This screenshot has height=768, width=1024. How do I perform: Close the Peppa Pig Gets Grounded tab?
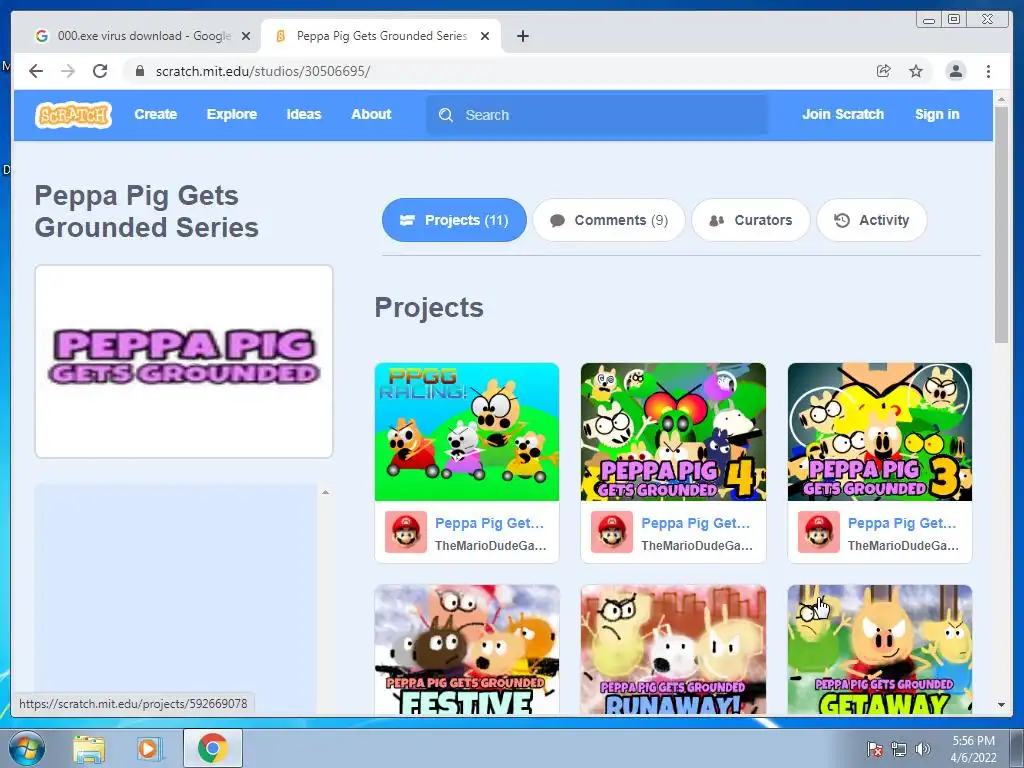[x=485, y=36]
